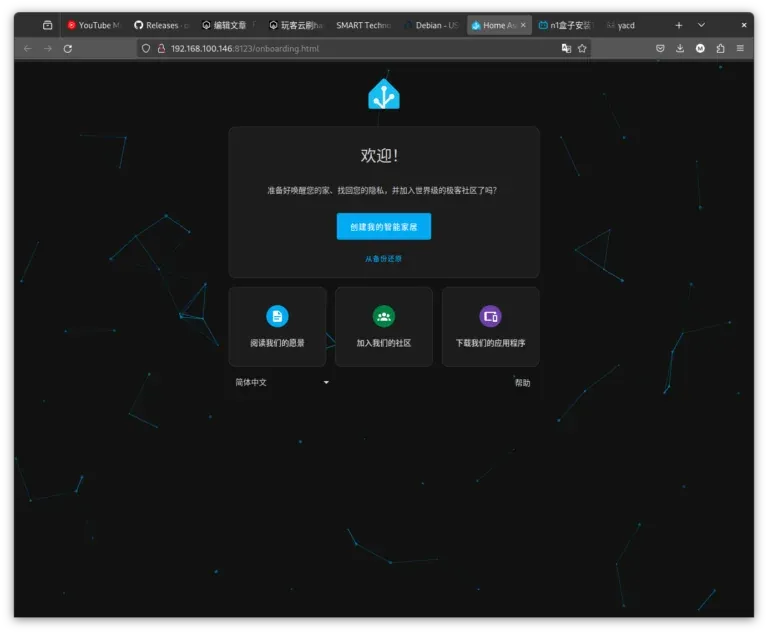Open the Pocket save icon
The image size is (768, 633).
(x=660, y=48)
